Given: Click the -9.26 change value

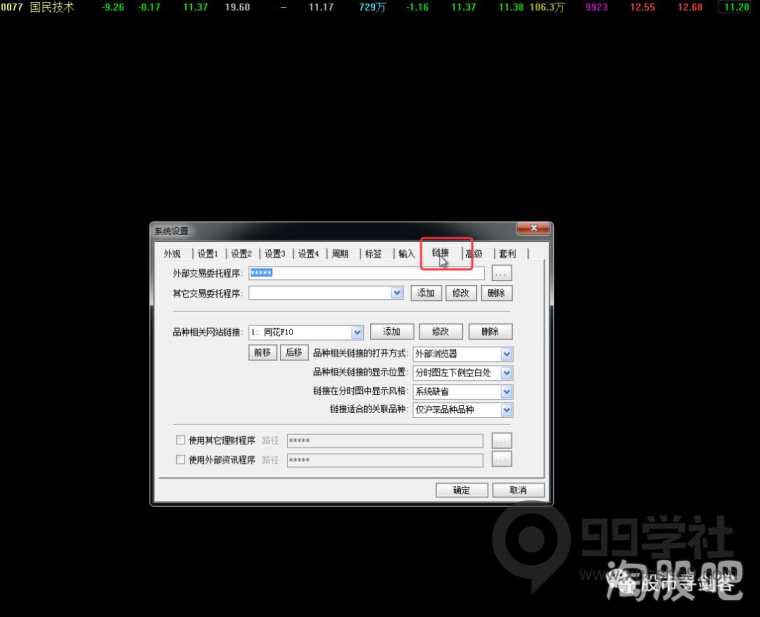Looking at the screenshot, I should (112, 7).
